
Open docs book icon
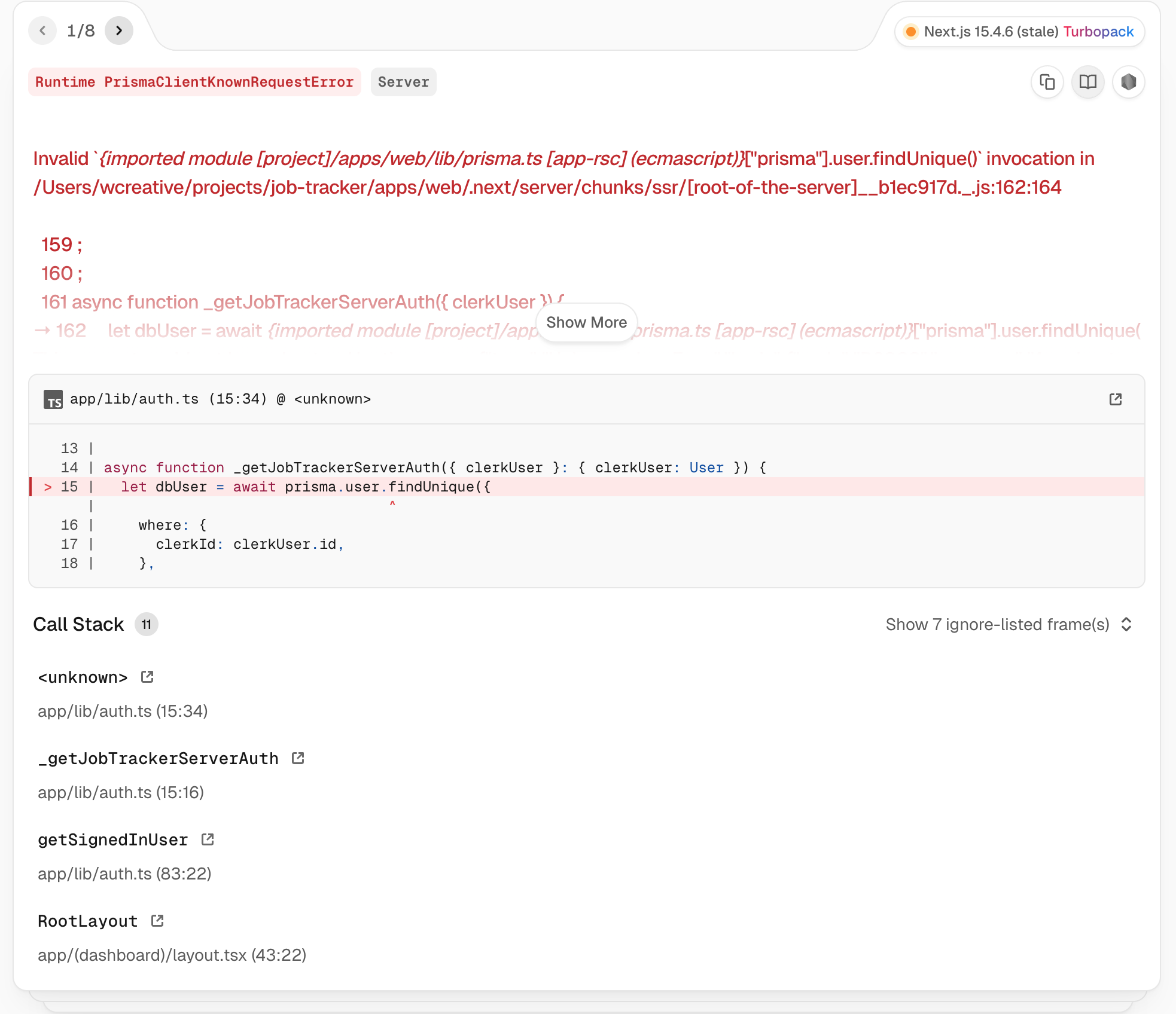click(1087, 82)
